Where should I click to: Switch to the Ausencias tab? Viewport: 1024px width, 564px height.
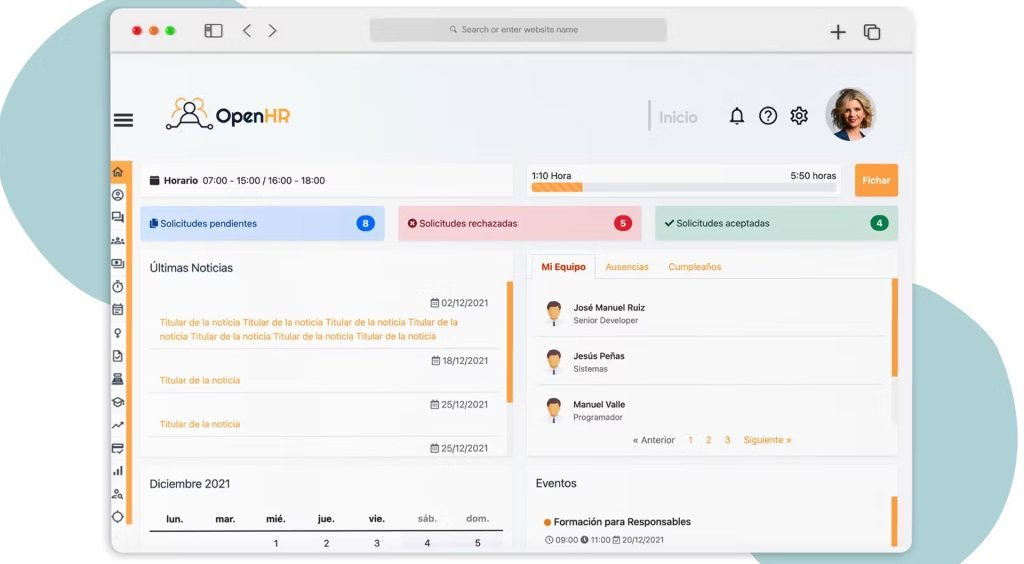coord(627,267)
